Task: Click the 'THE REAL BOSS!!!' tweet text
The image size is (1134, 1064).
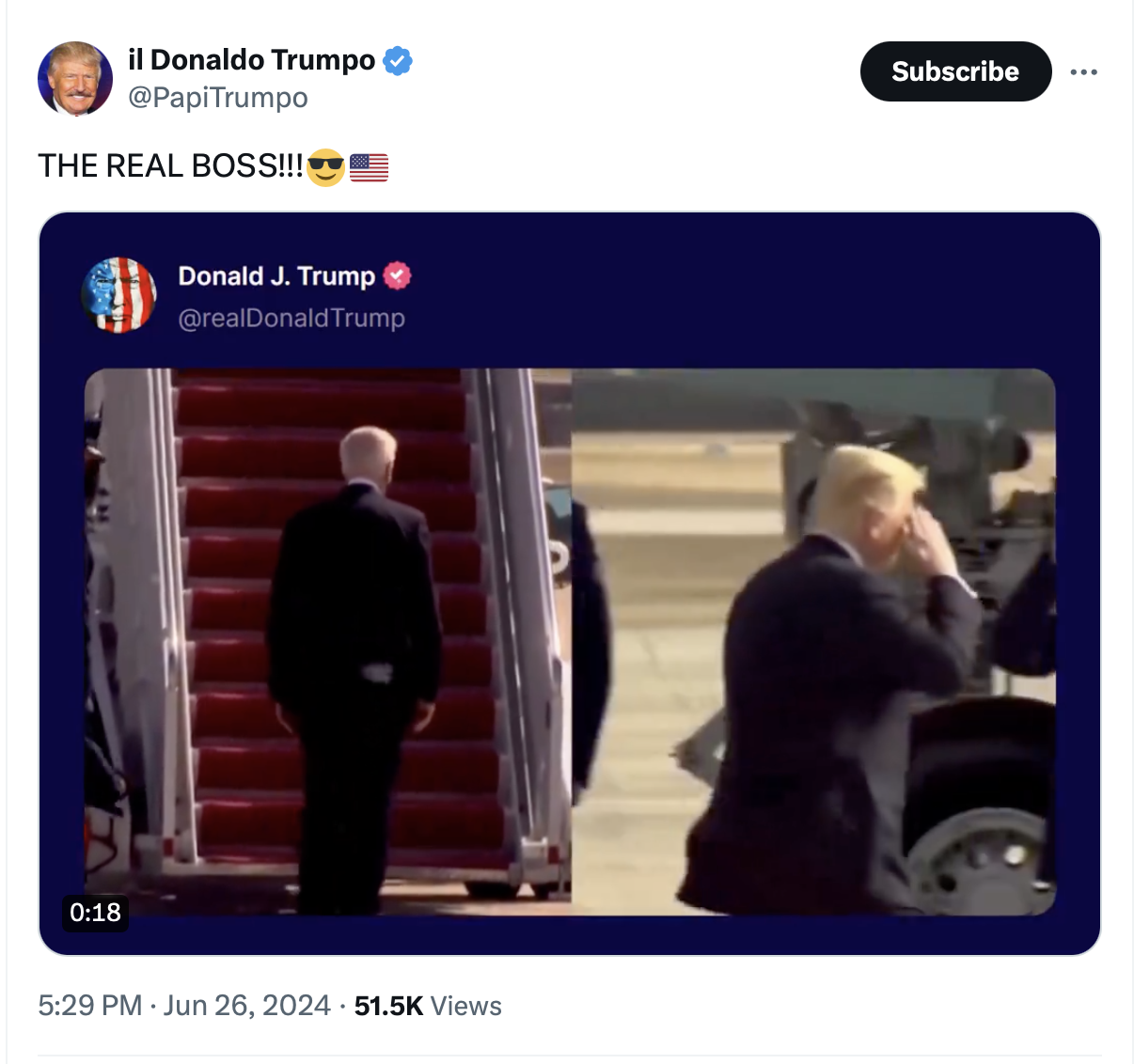Action: click(171, 166)
